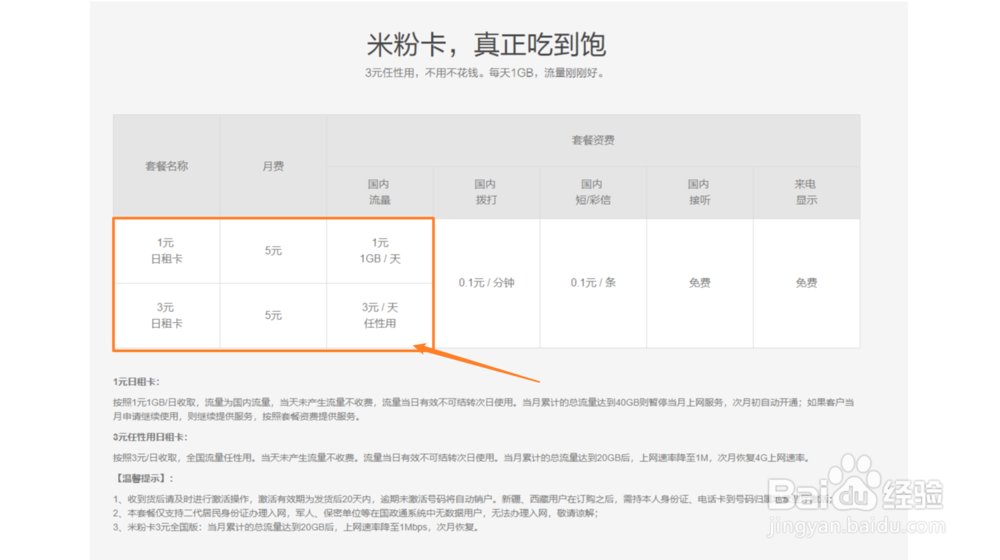Select note 1 starting 收到货后请及时进行激活操作
1000x560 pixels.
[473, 499]
